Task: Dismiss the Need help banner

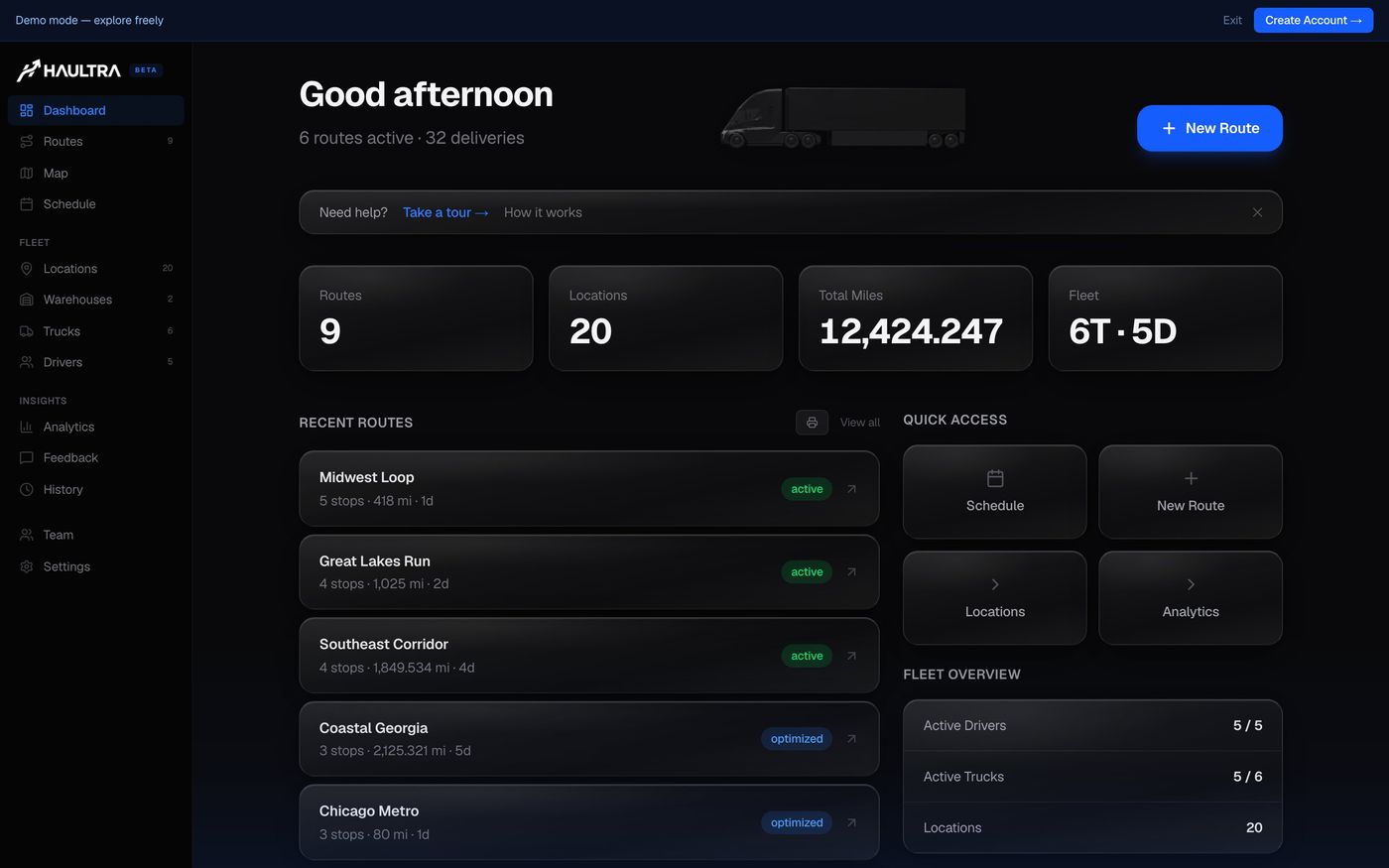Action: tap(1257, 212)
